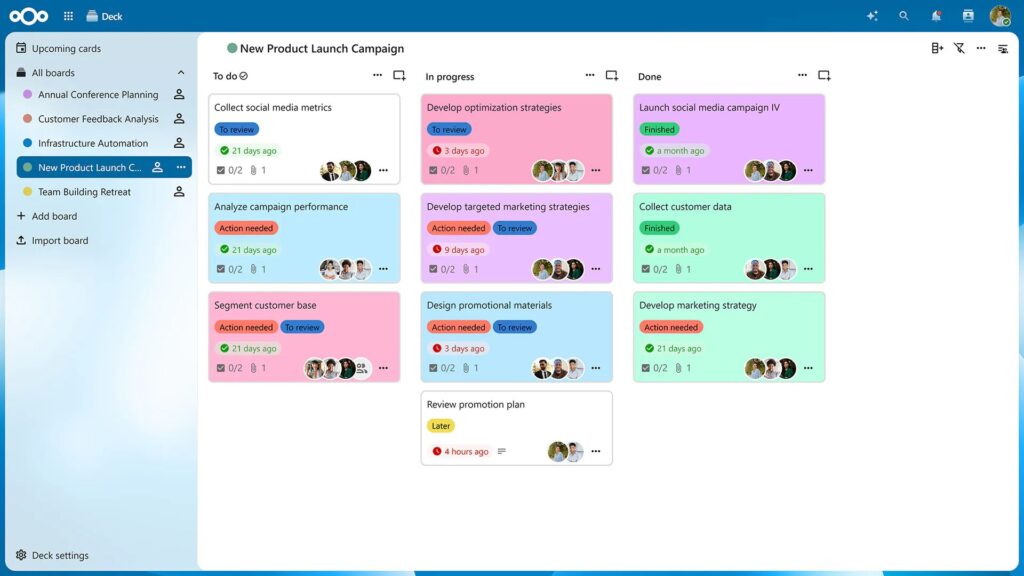Open the unified search magnifier
Screen dimensions: 1024x576
(x=904, y=16)
